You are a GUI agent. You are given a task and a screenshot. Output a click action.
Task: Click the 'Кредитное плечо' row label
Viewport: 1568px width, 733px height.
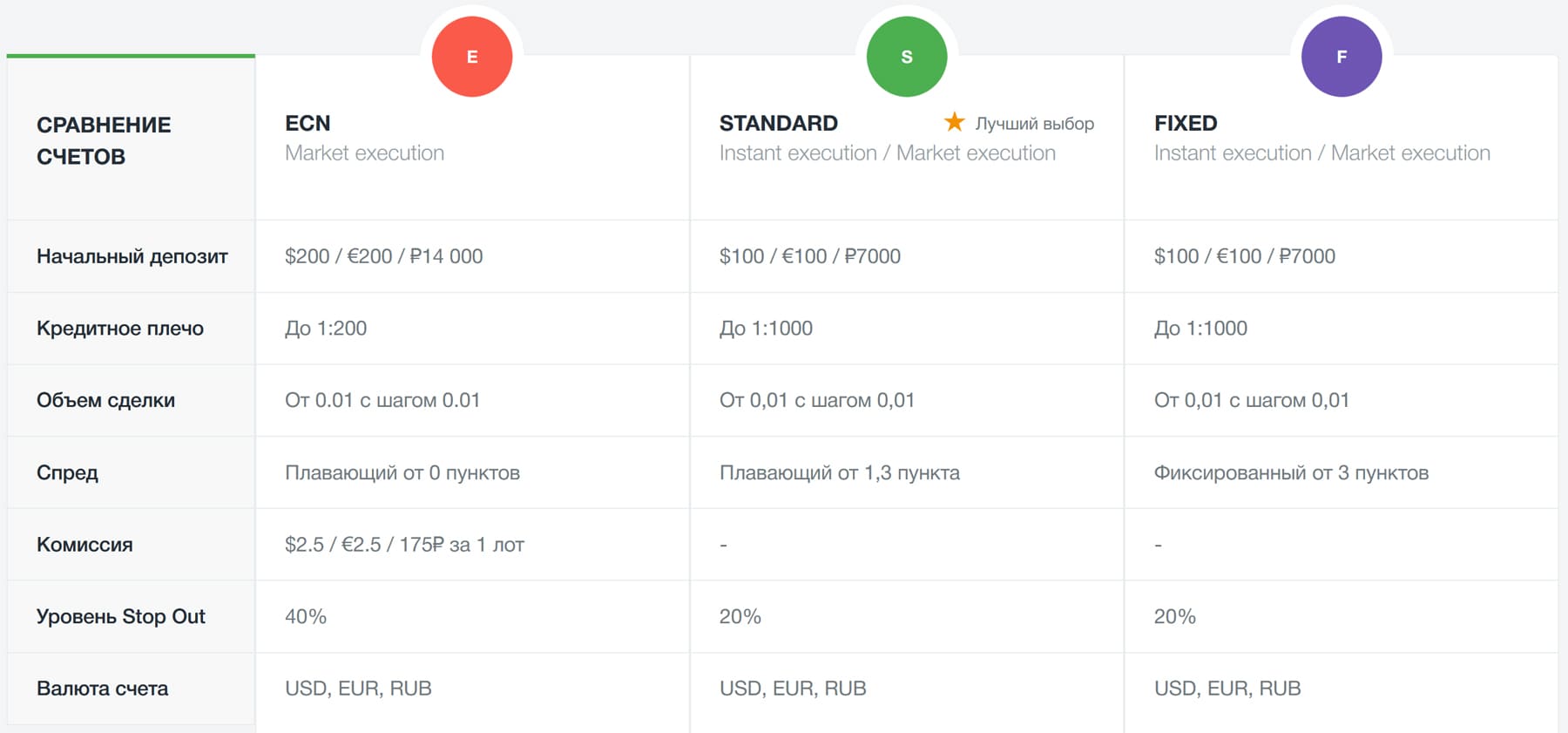coord(120,329)
